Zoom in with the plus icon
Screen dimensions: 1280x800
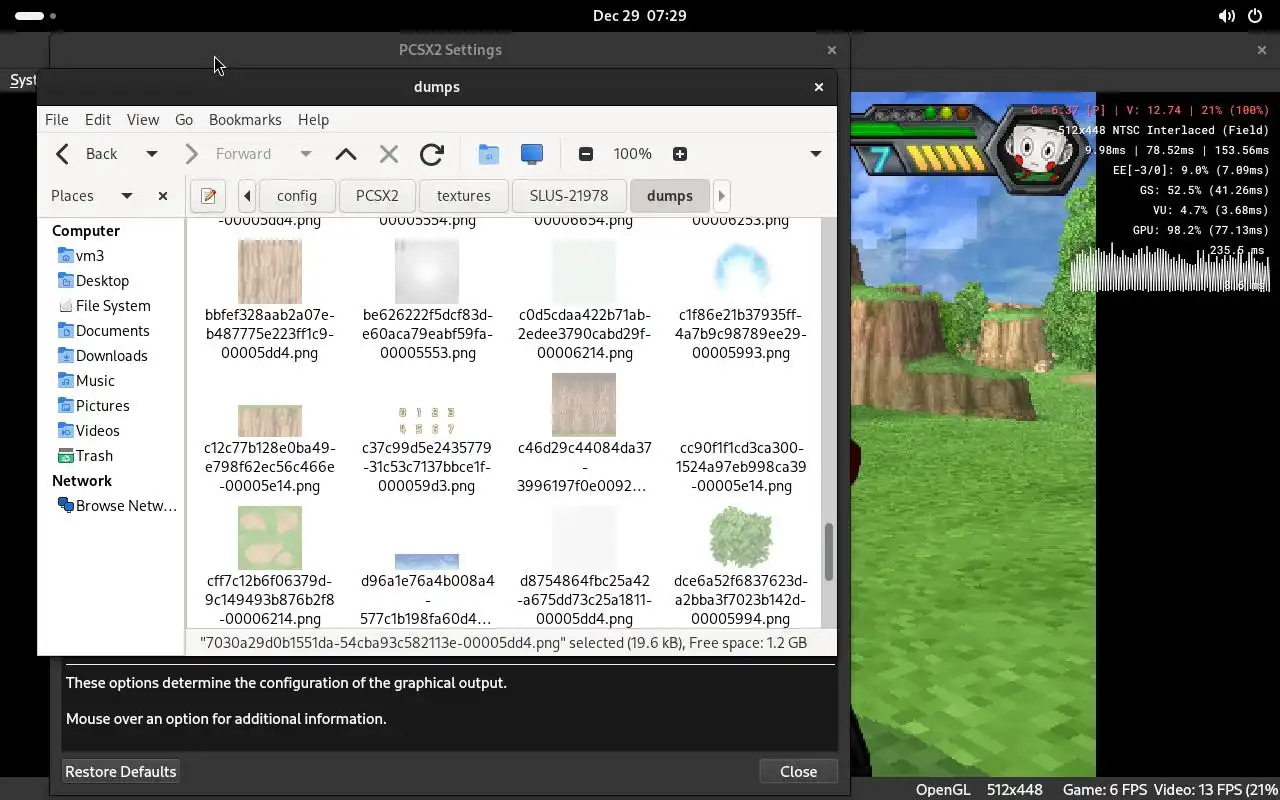(x=680, y=154)
